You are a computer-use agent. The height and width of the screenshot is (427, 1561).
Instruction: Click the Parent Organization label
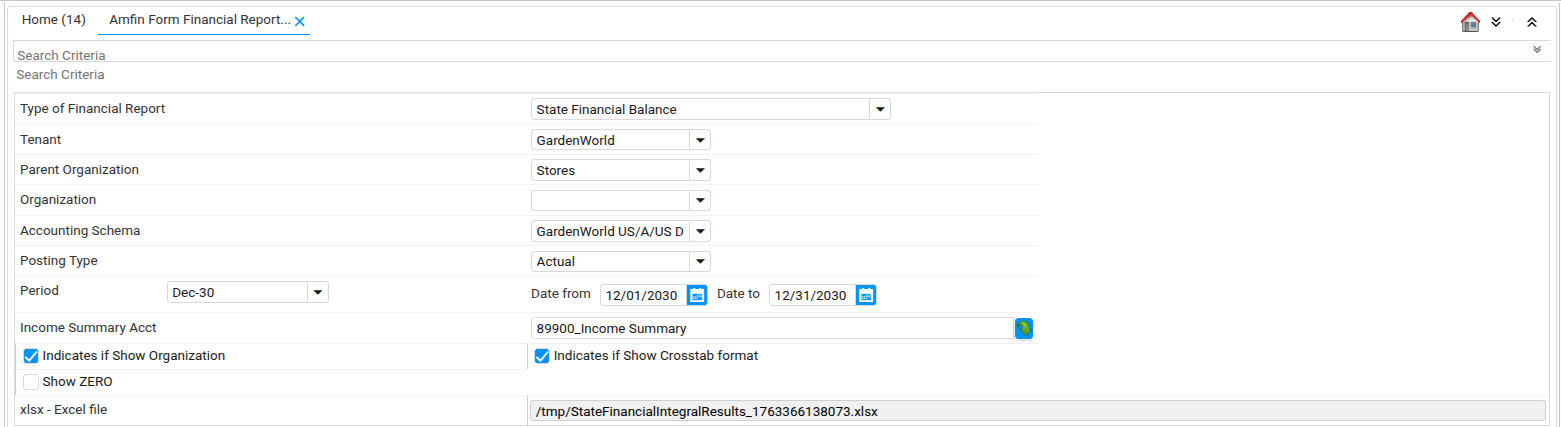[x=80, y=169]
